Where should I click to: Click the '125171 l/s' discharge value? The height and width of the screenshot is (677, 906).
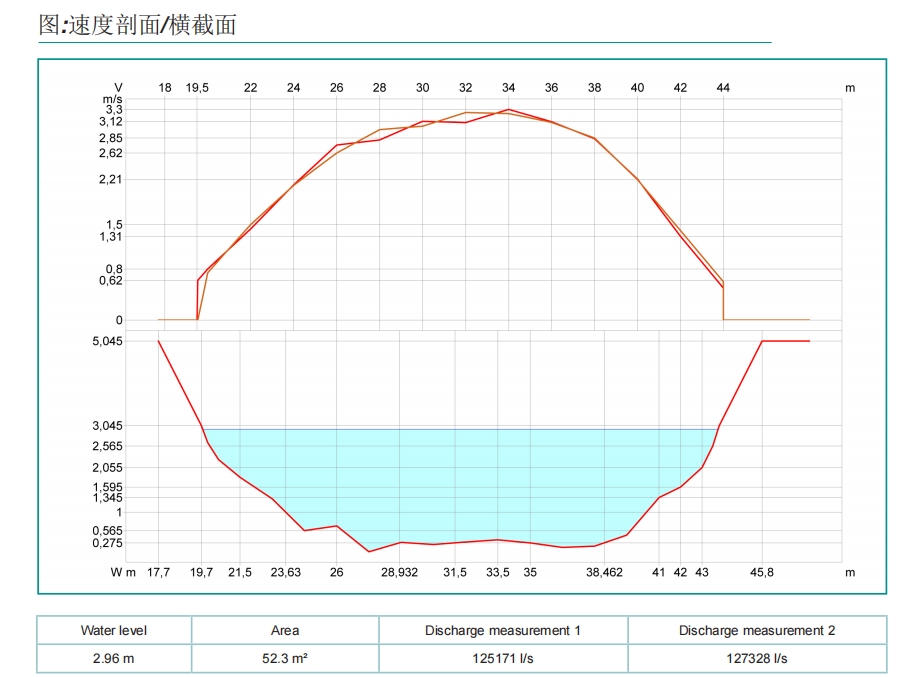[x=503, y=658]
